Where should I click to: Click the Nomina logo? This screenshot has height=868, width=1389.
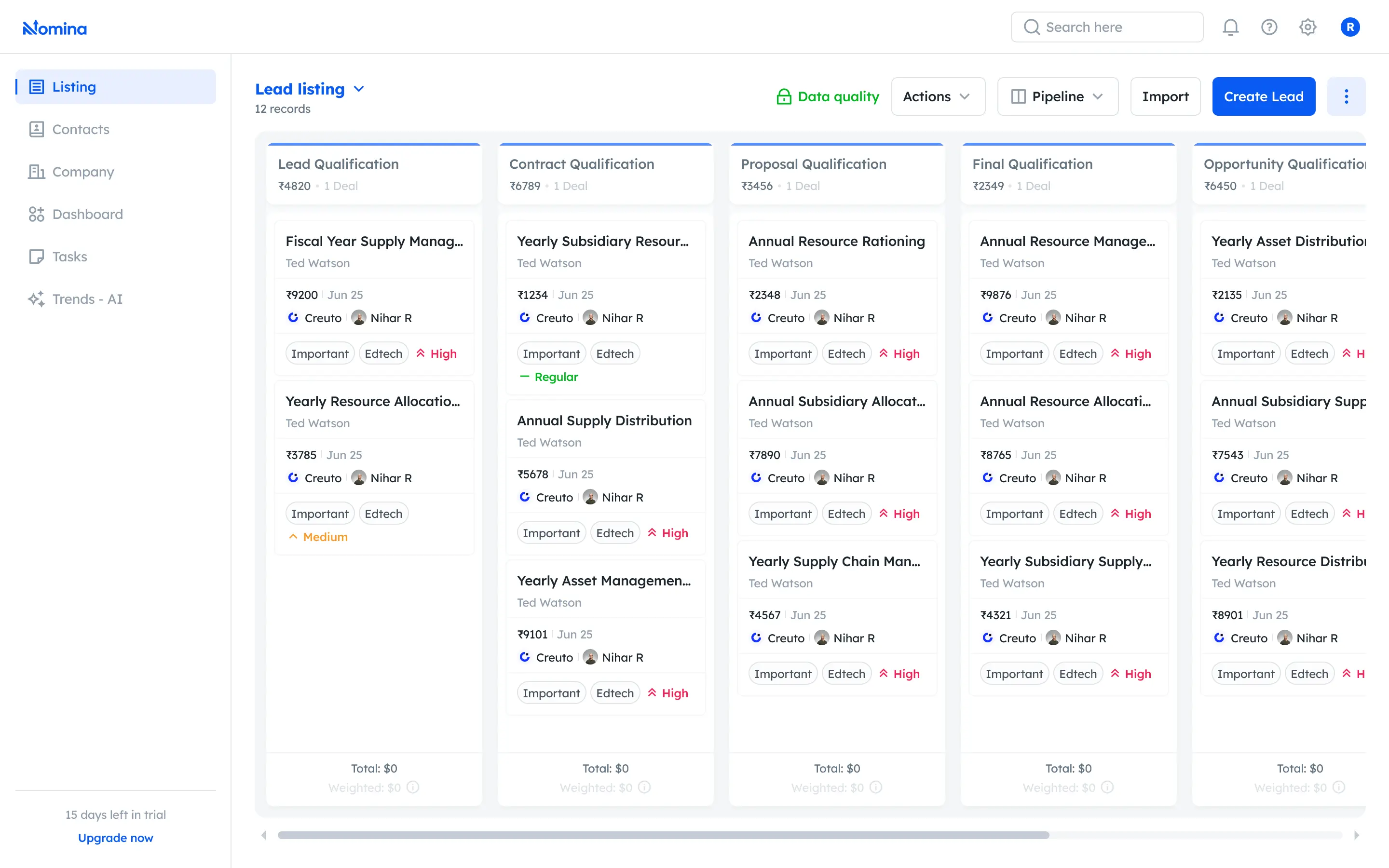coord(54,27)
